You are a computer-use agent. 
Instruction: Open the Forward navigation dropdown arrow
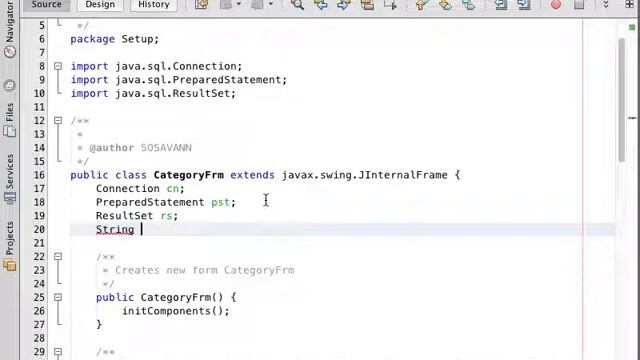(x=271, y=4)
